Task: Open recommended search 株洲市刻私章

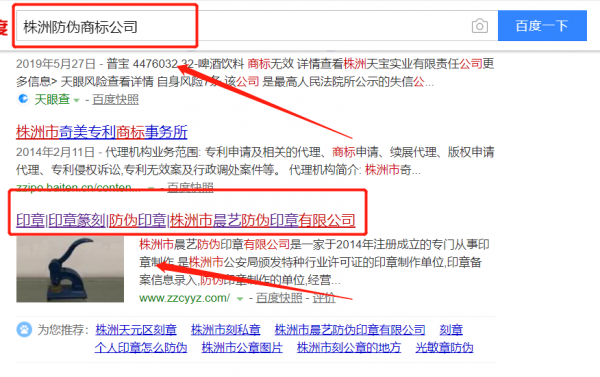Action: (226, 330)
